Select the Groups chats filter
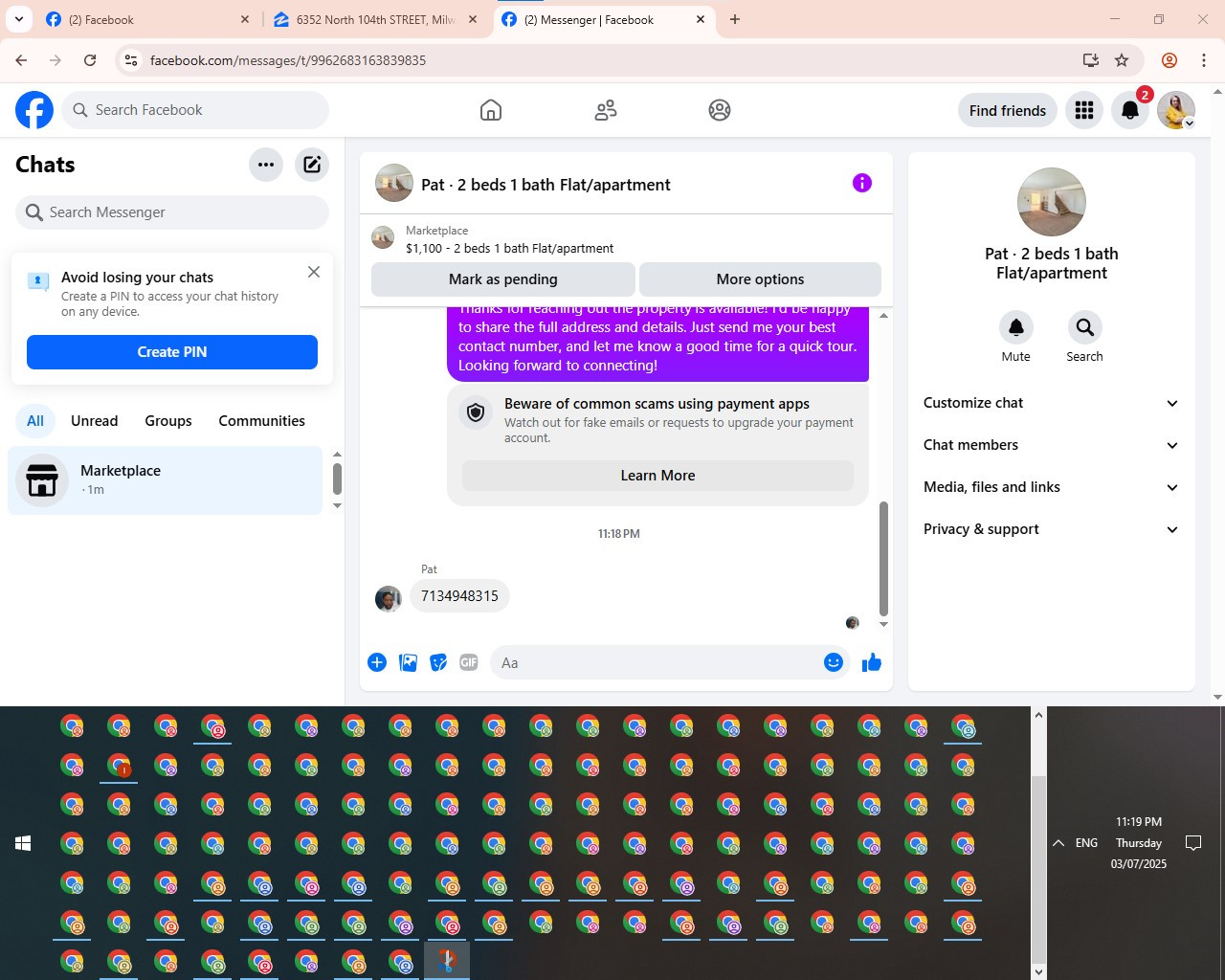Viewport: 1225px width, 980px height. 168,421
